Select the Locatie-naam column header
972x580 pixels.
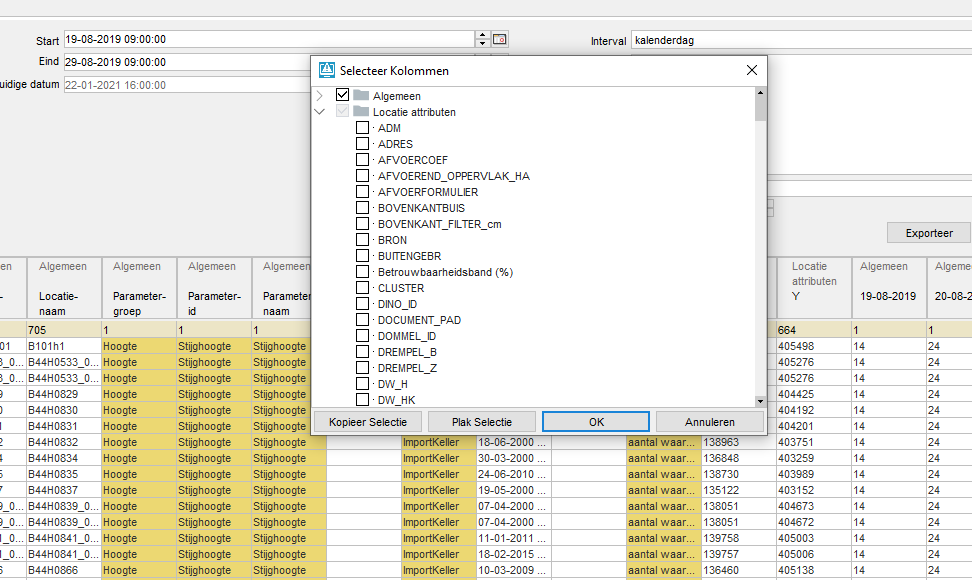pos(64,288)
